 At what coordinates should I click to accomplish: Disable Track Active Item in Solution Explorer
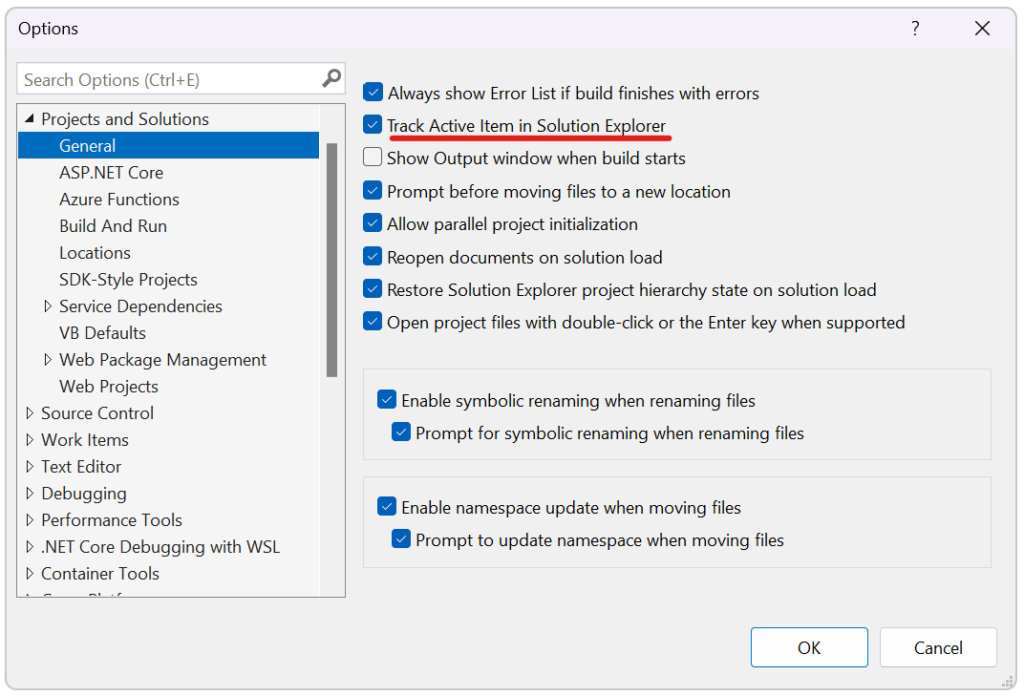pyautogui.click(x=372, y=125)
